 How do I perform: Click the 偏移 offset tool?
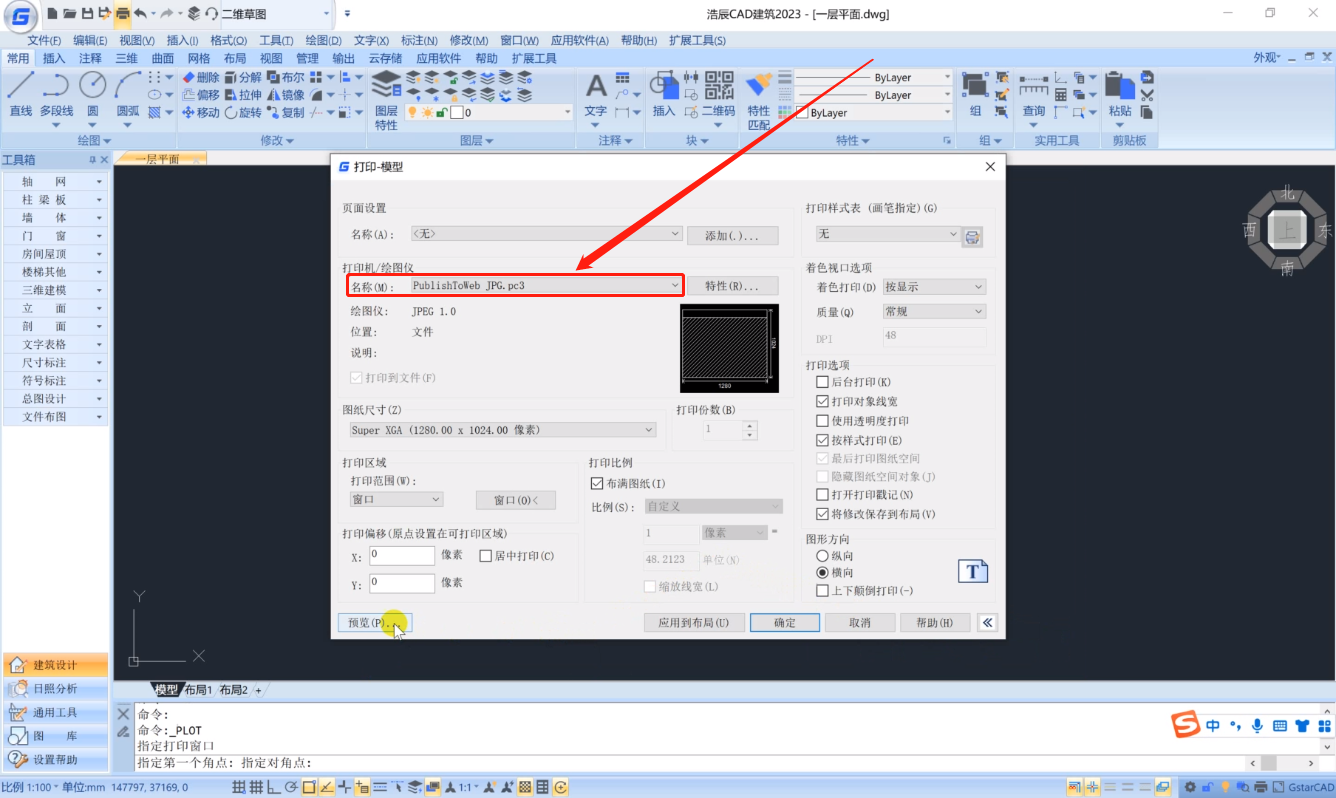tap(201, 95)
